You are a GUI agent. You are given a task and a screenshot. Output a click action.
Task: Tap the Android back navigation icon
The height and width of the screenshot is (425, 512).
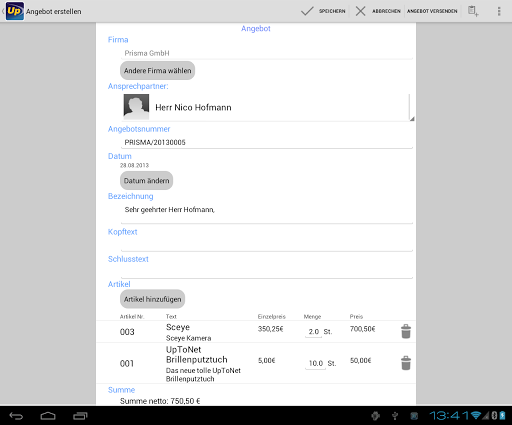[x=16, y=416]
